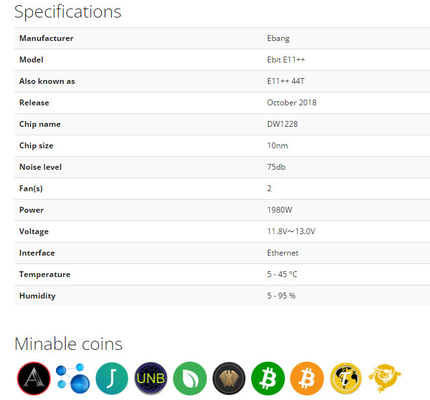The image size is (430, 400).
Task: Click the 'Minable coins' heading
Action: (68, 344)
